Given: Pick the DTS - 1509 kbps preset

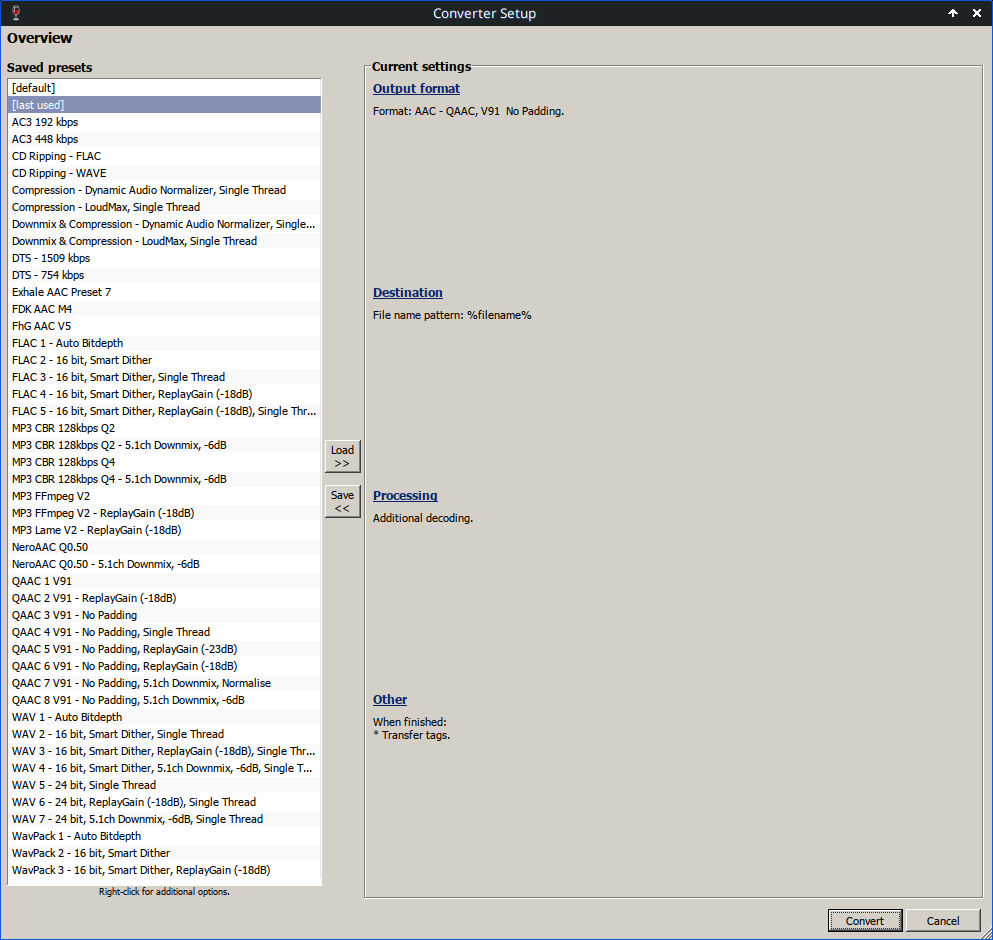Looking at the screenshot, I should point(164,258).
